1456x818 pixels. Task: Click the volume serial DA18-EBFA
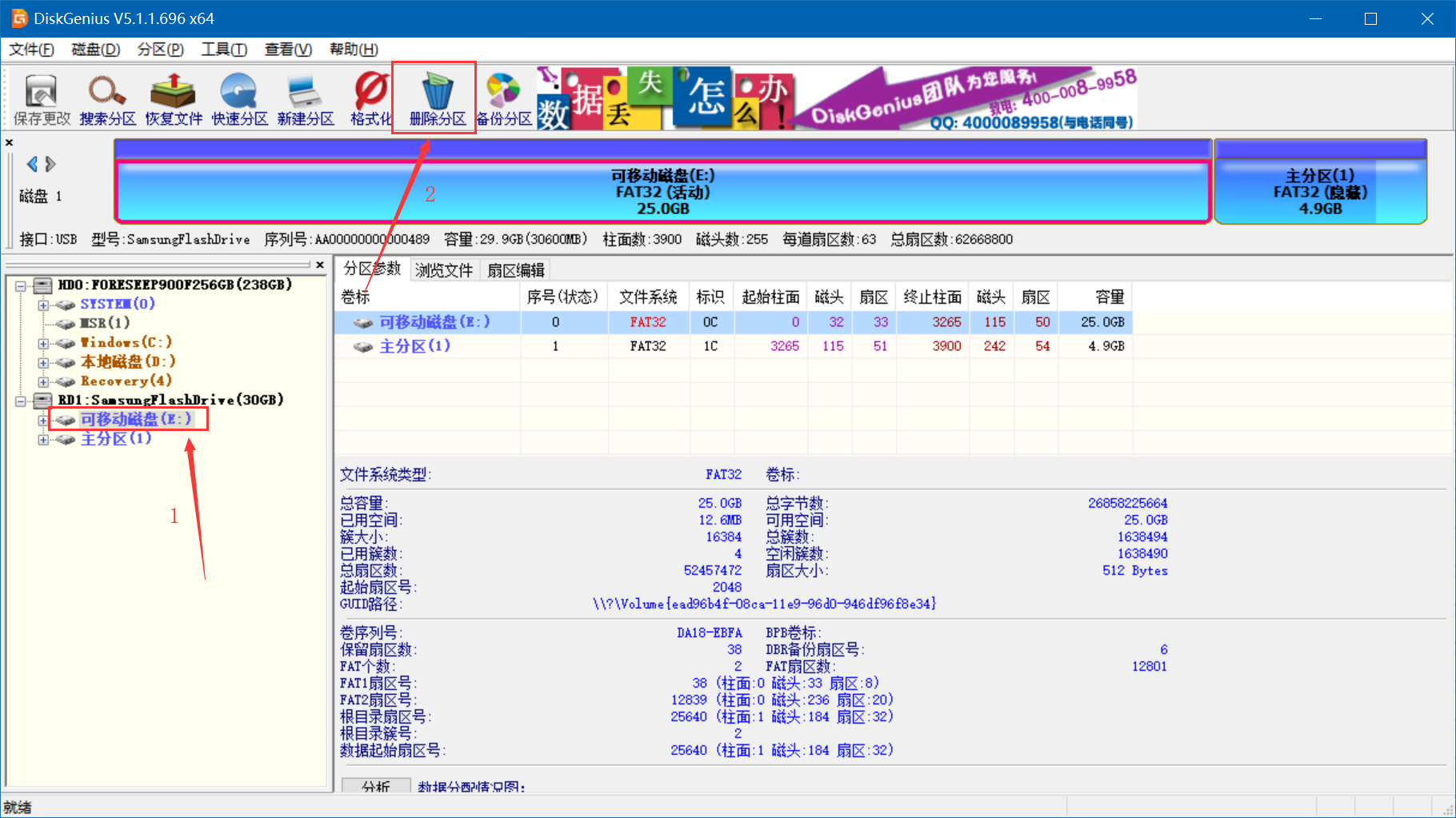[x=709, y=632]
